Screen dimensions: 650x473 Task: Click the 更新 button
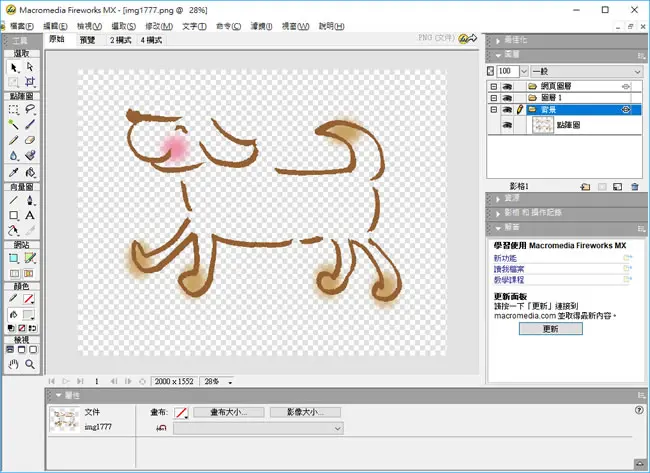click(x=551, y=329)
